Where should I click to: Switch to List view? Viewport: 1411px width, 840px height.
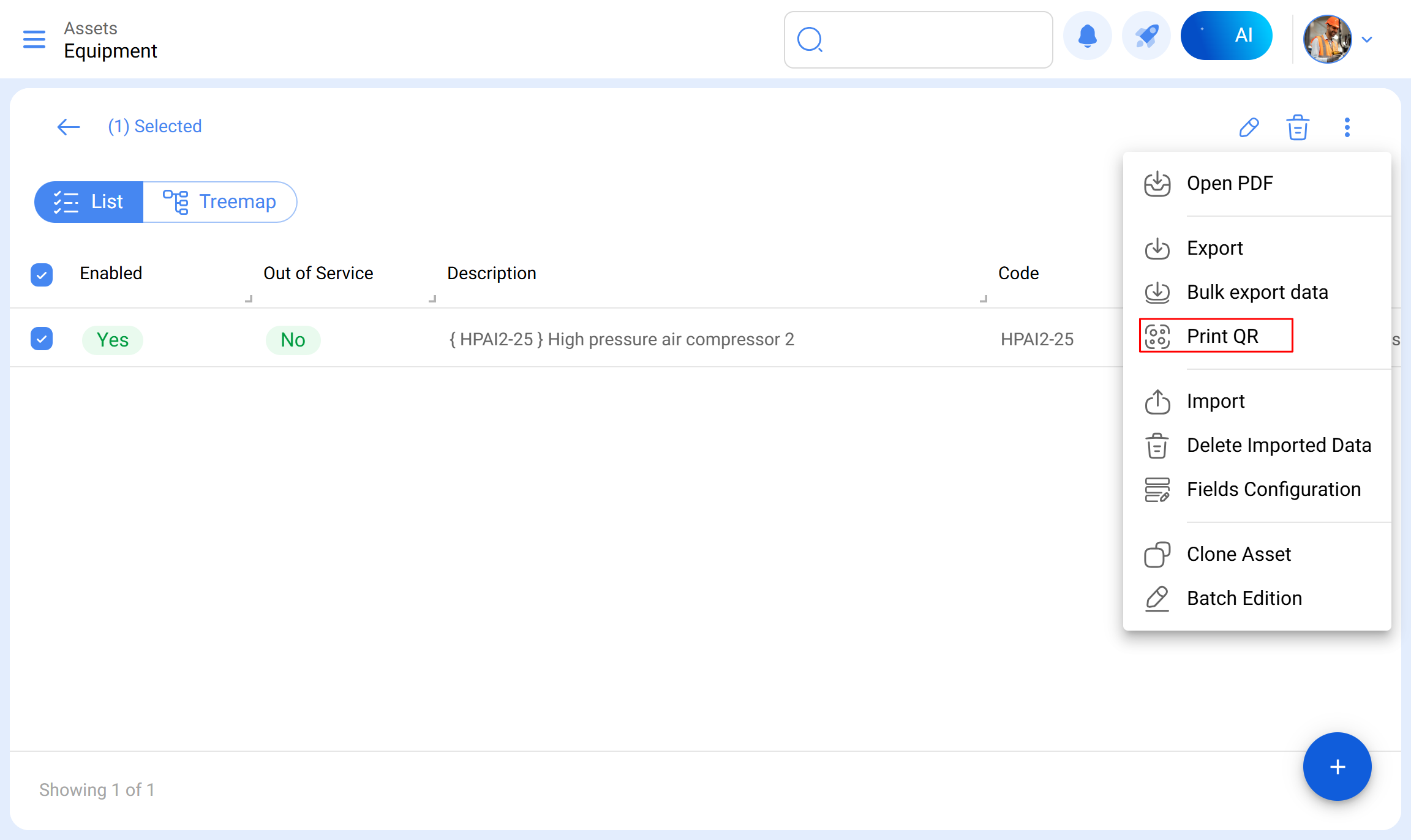click(x=89, y=202)
